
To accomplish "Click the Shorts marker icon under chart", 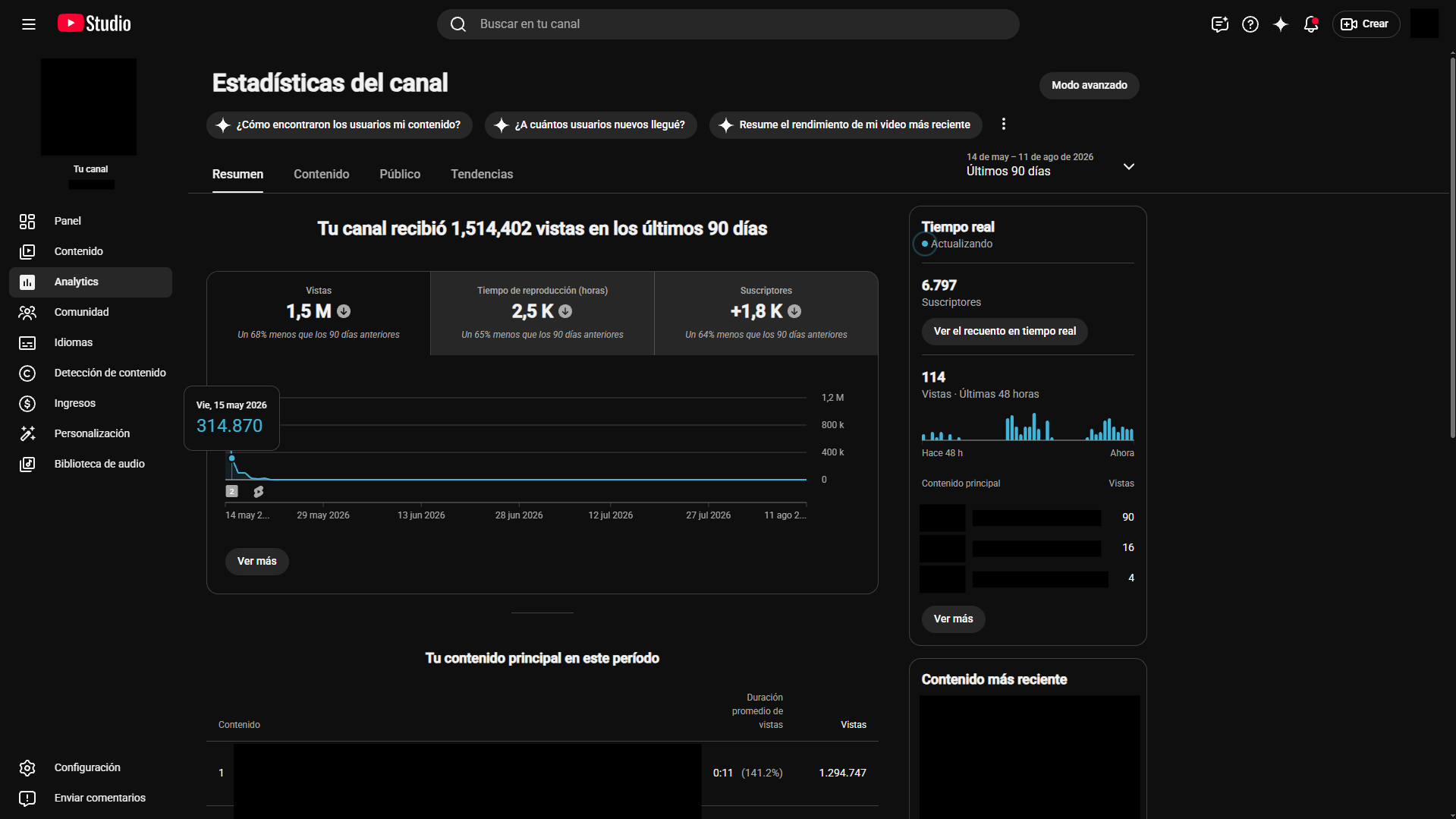I will (259, 492).
